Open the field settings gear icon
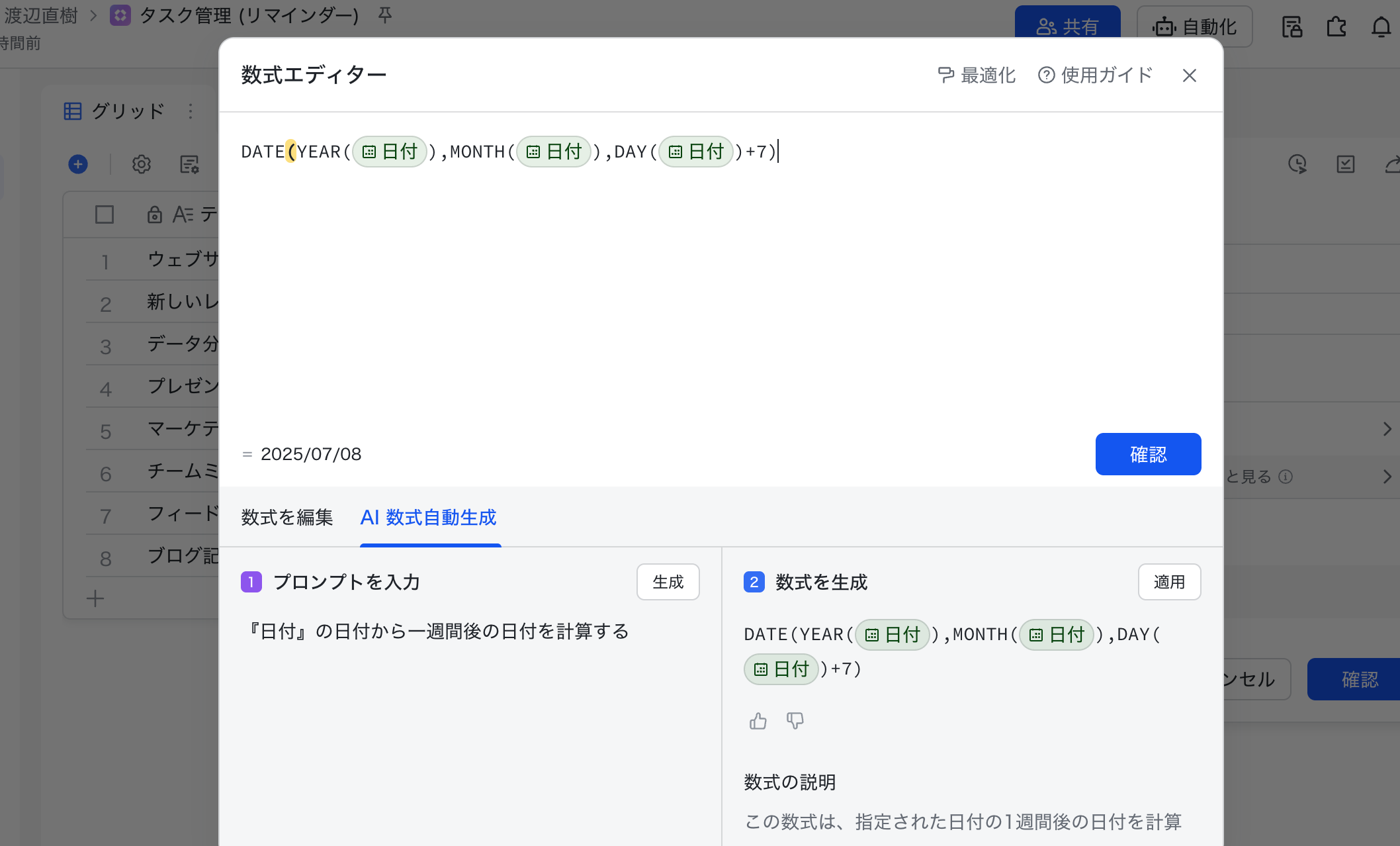The height and width of the screenshot is (846, 1400). pyautogui.click(x=141, y=164)
